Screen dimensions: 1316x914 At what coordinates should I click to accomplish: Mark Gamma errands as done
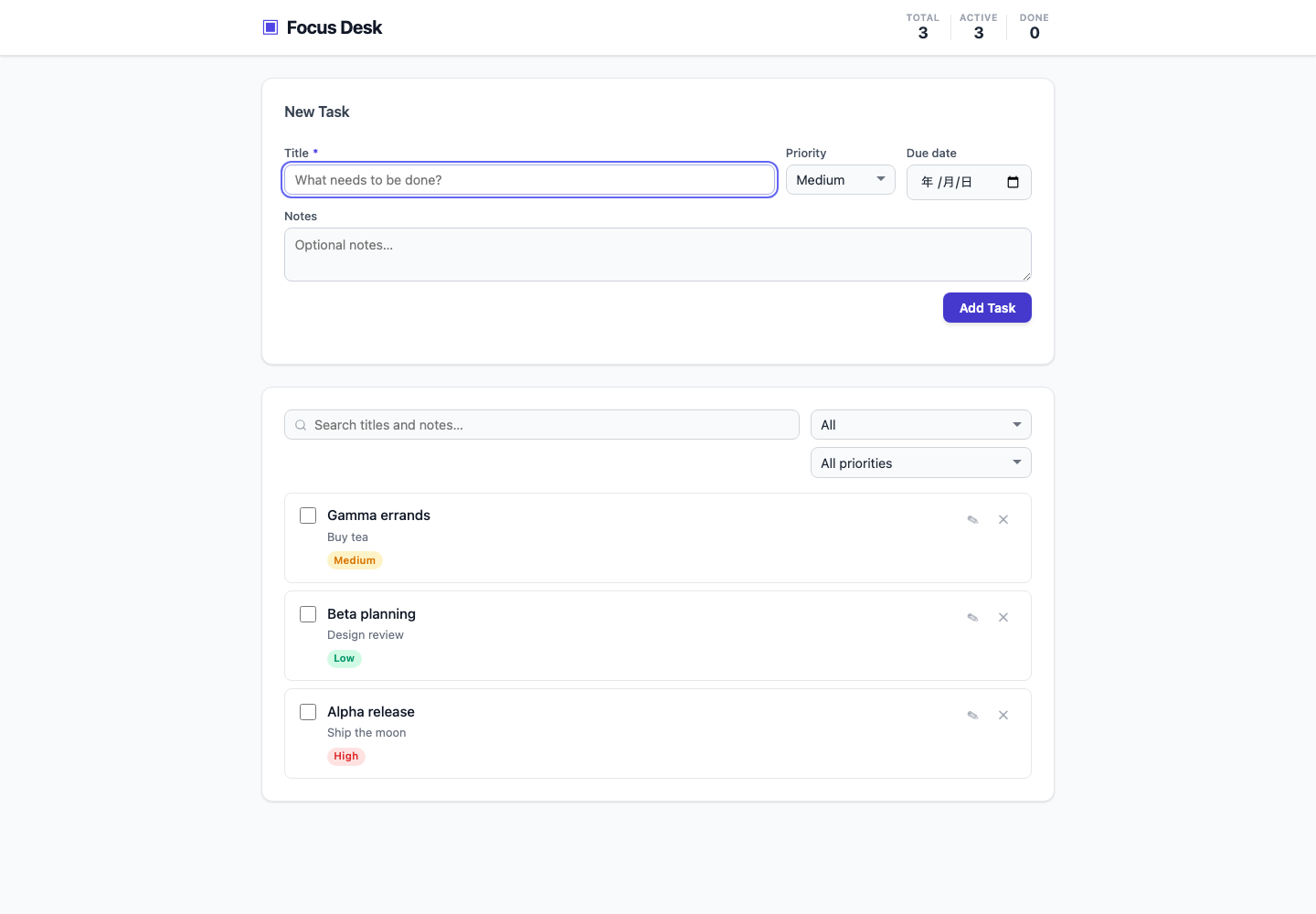(308, 515)
